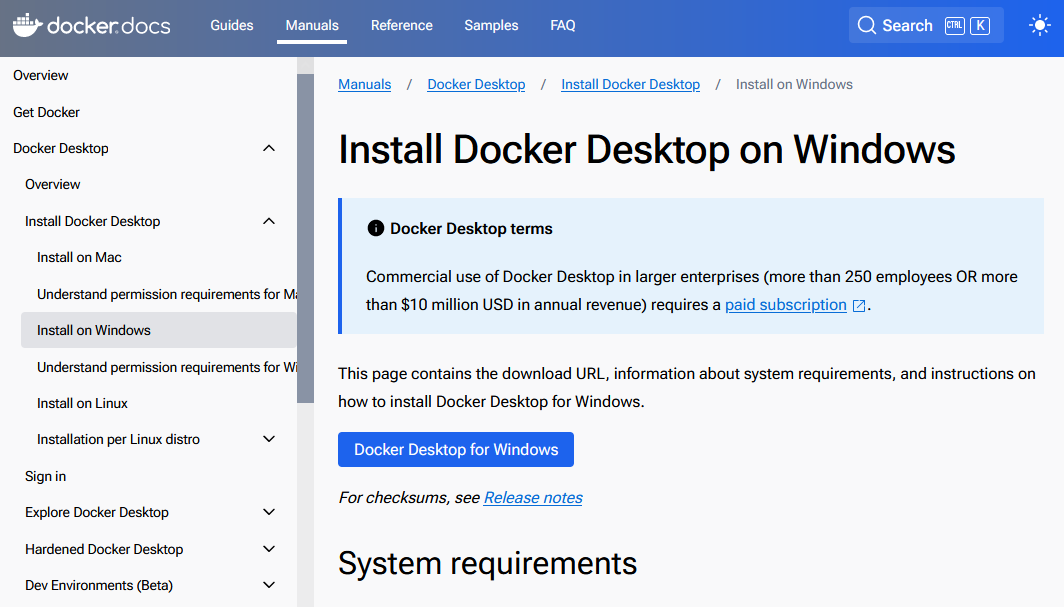1064x607 pixels.
Task: Expand the Hardened Docker Desktop section
Action: click(269, 549)
